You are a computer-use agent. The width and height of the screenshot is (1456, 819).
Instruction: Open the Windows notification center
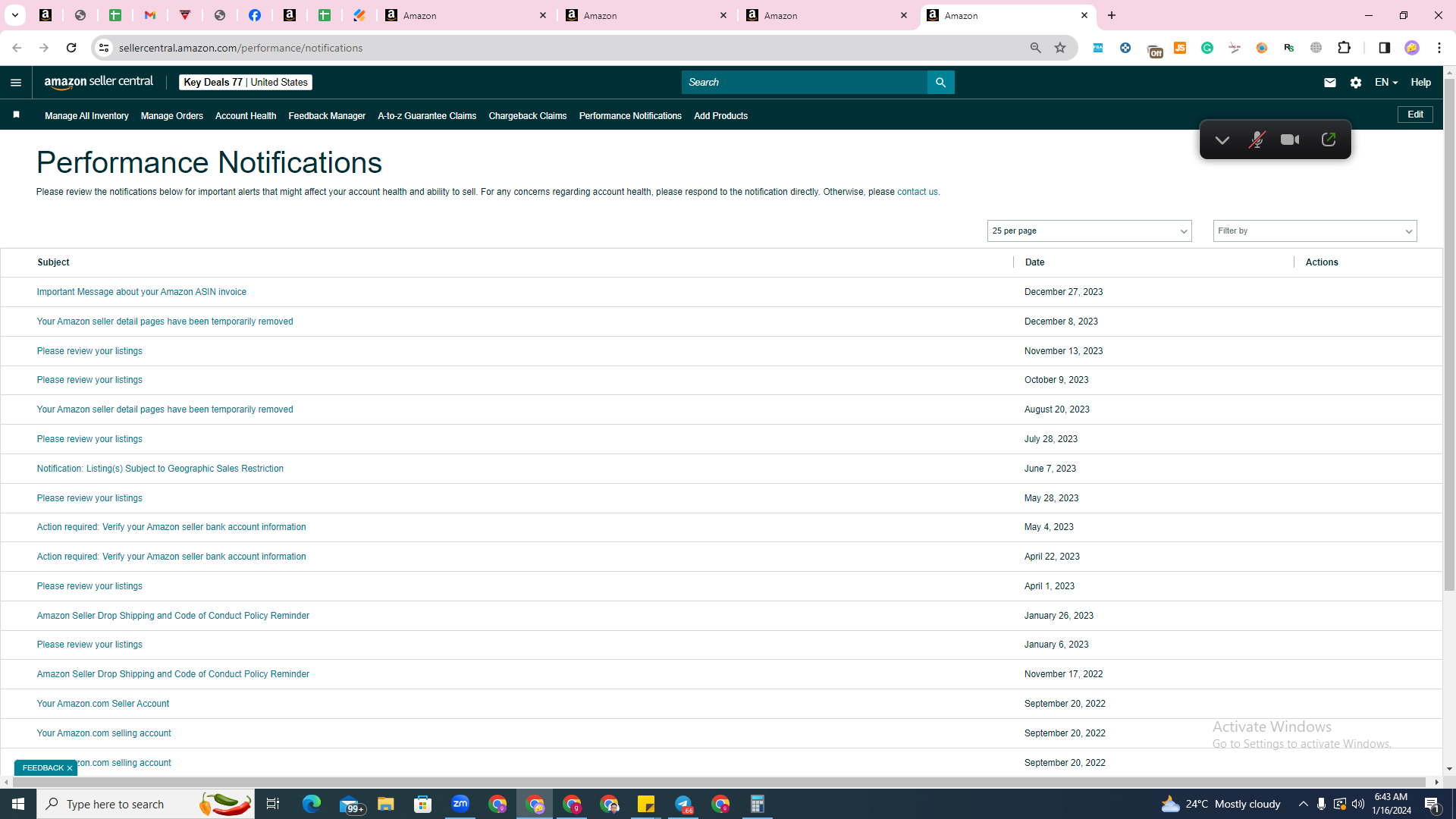[x=1432, y=804]
